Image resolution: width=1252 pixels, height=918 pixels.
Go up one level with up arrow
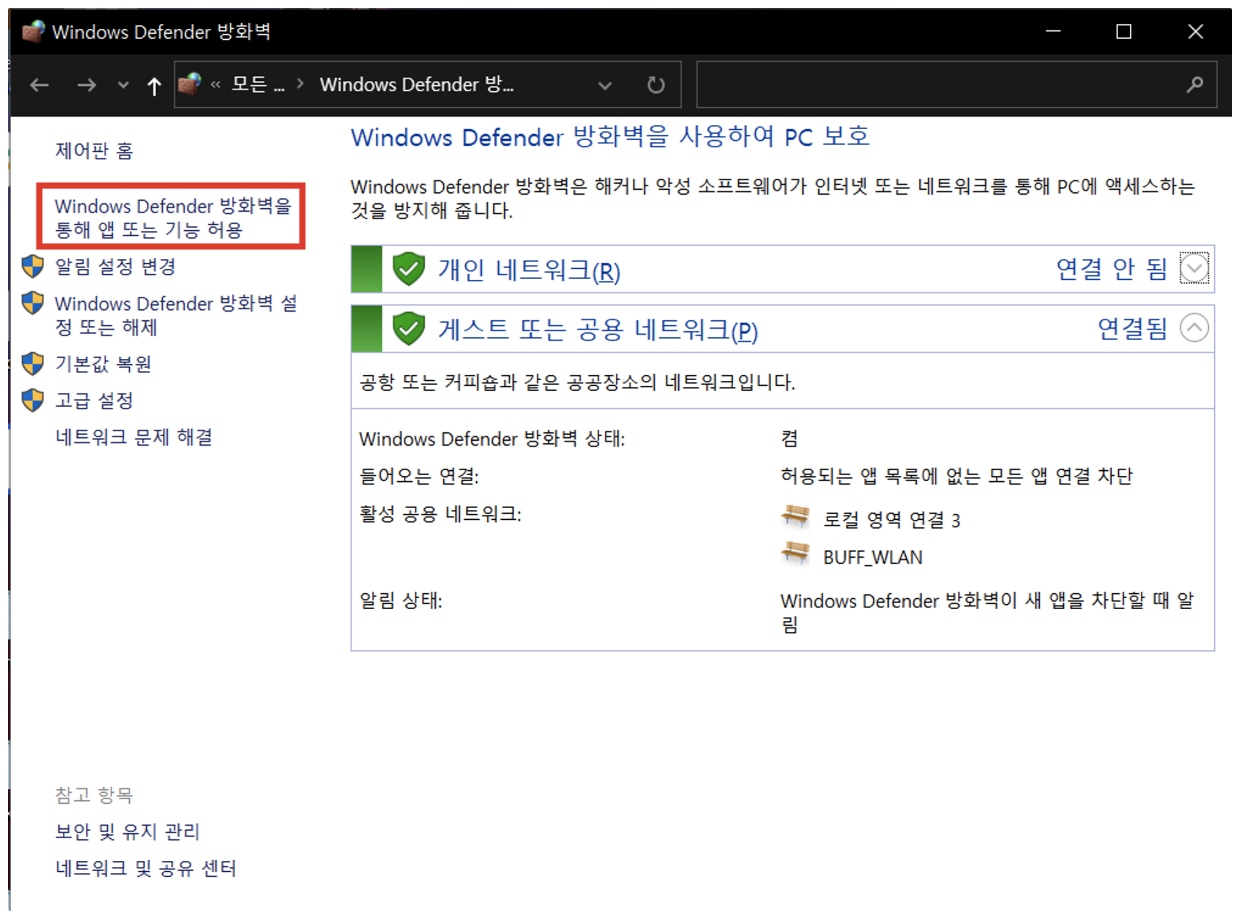[154, 86]
